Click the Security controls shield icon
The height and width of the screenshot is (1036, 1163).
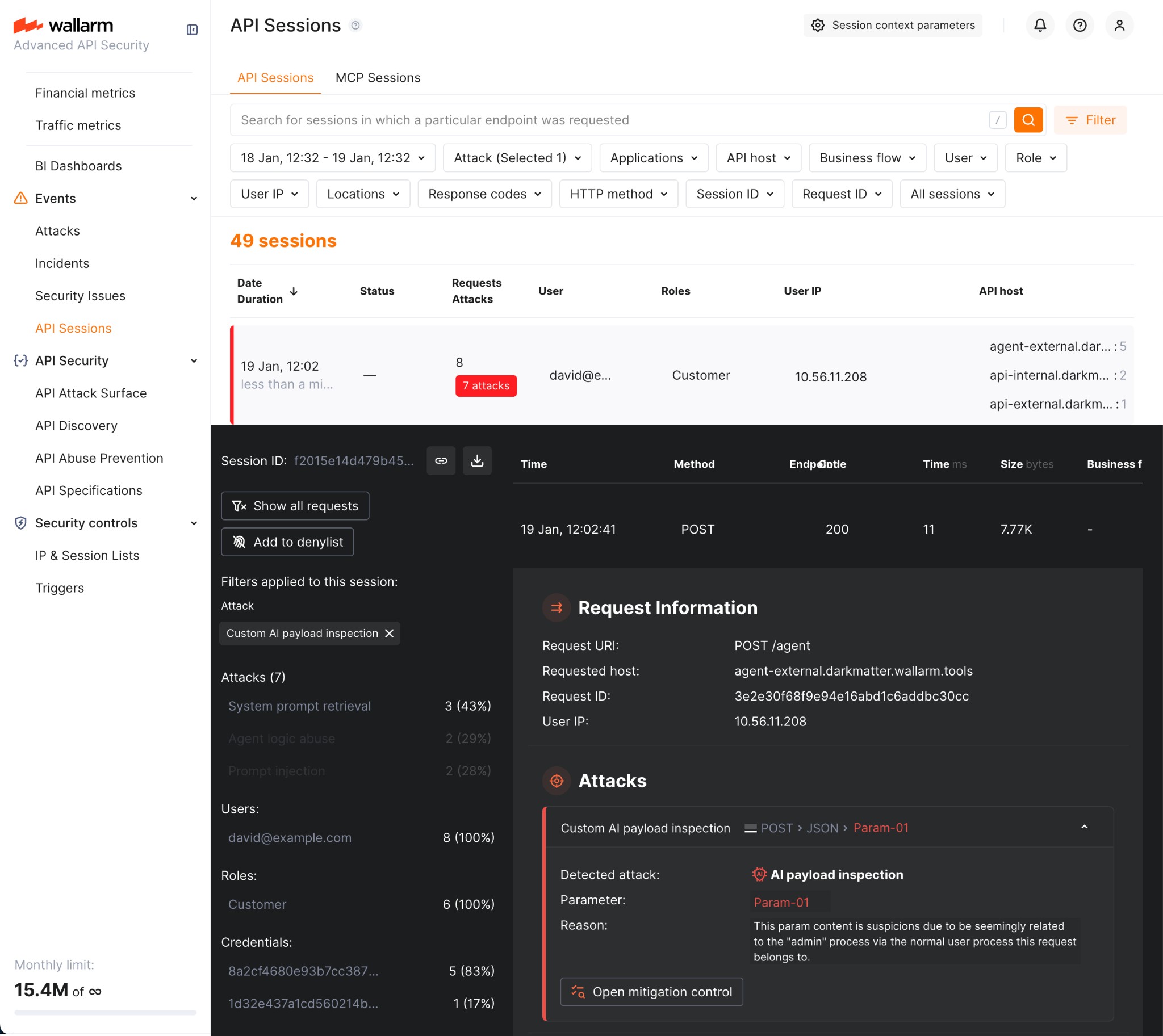pos(20,523)
